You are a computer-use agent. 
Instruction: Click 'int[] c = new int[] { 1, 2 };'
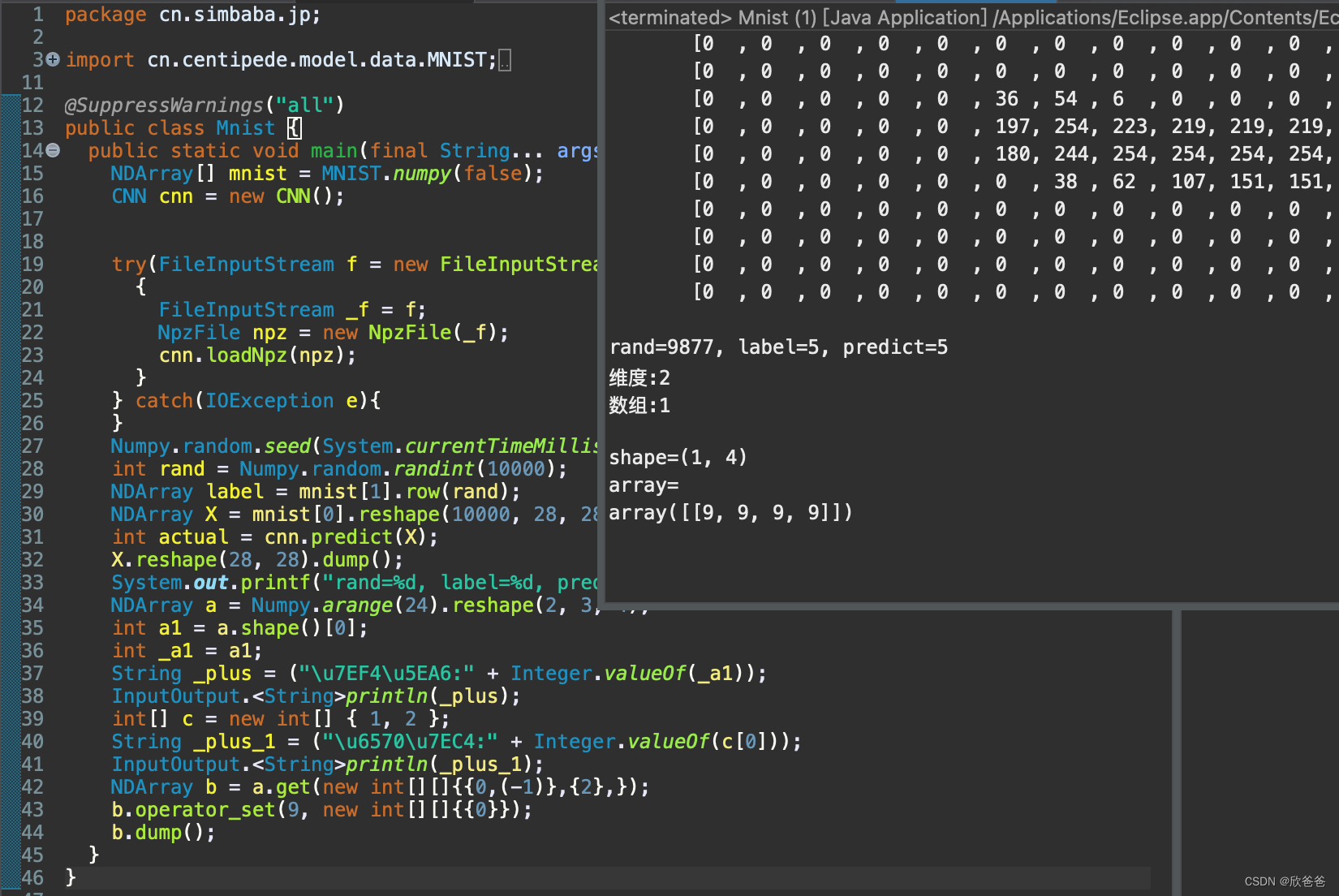coord(281,718)
